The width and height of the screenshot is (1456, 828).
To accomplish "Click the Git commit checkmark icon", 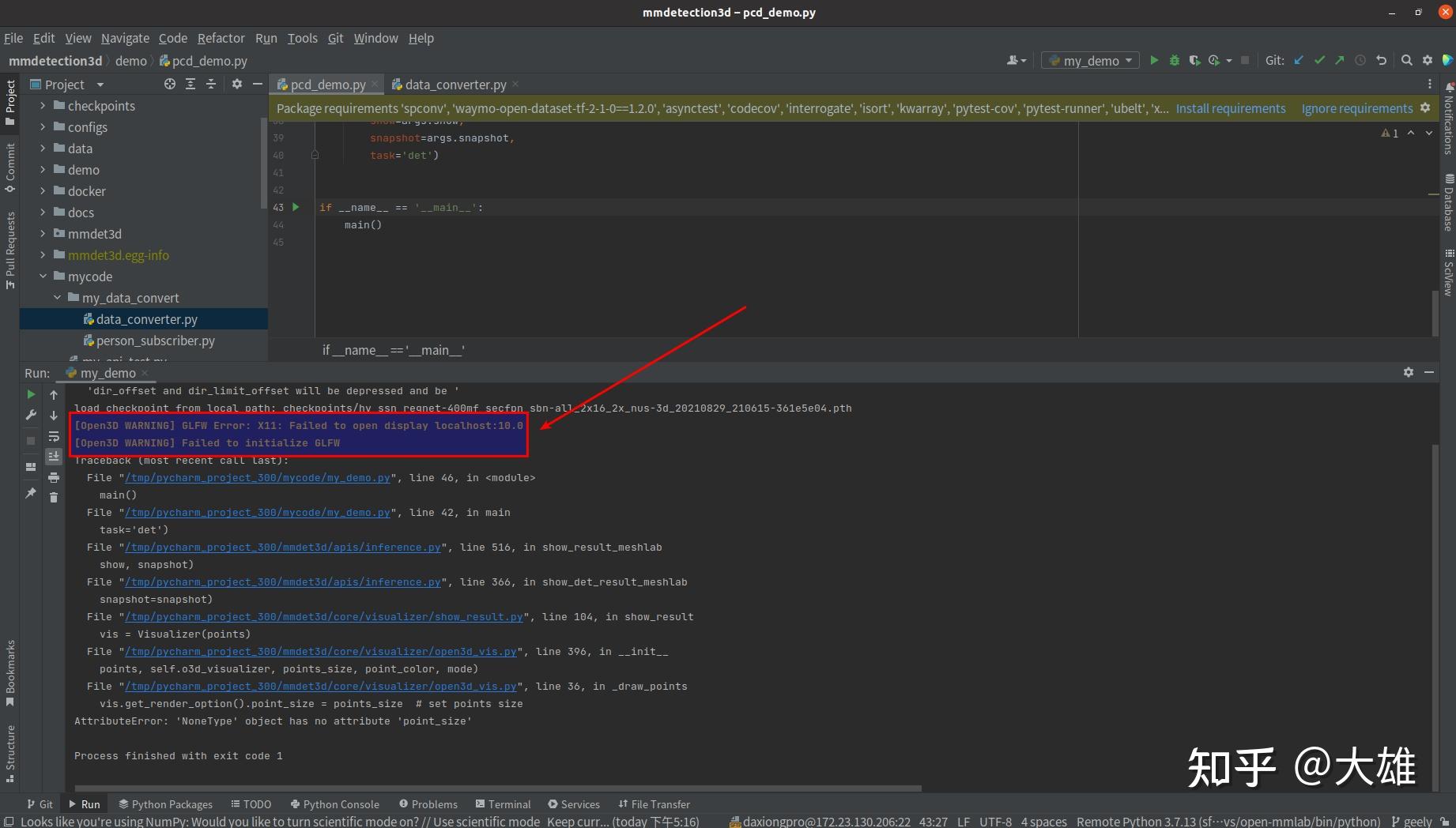I will (1319, 61).
